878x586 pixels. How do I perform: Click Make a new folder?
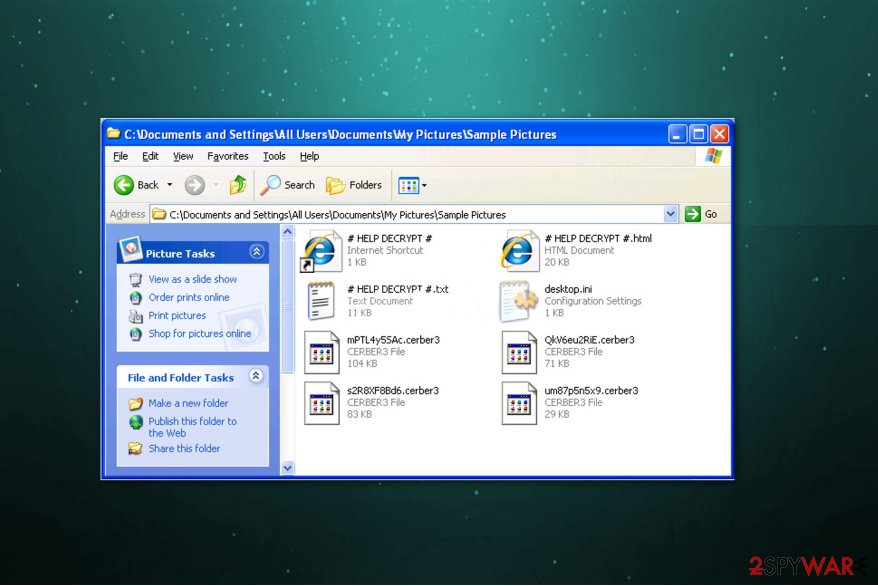[188, 403]
